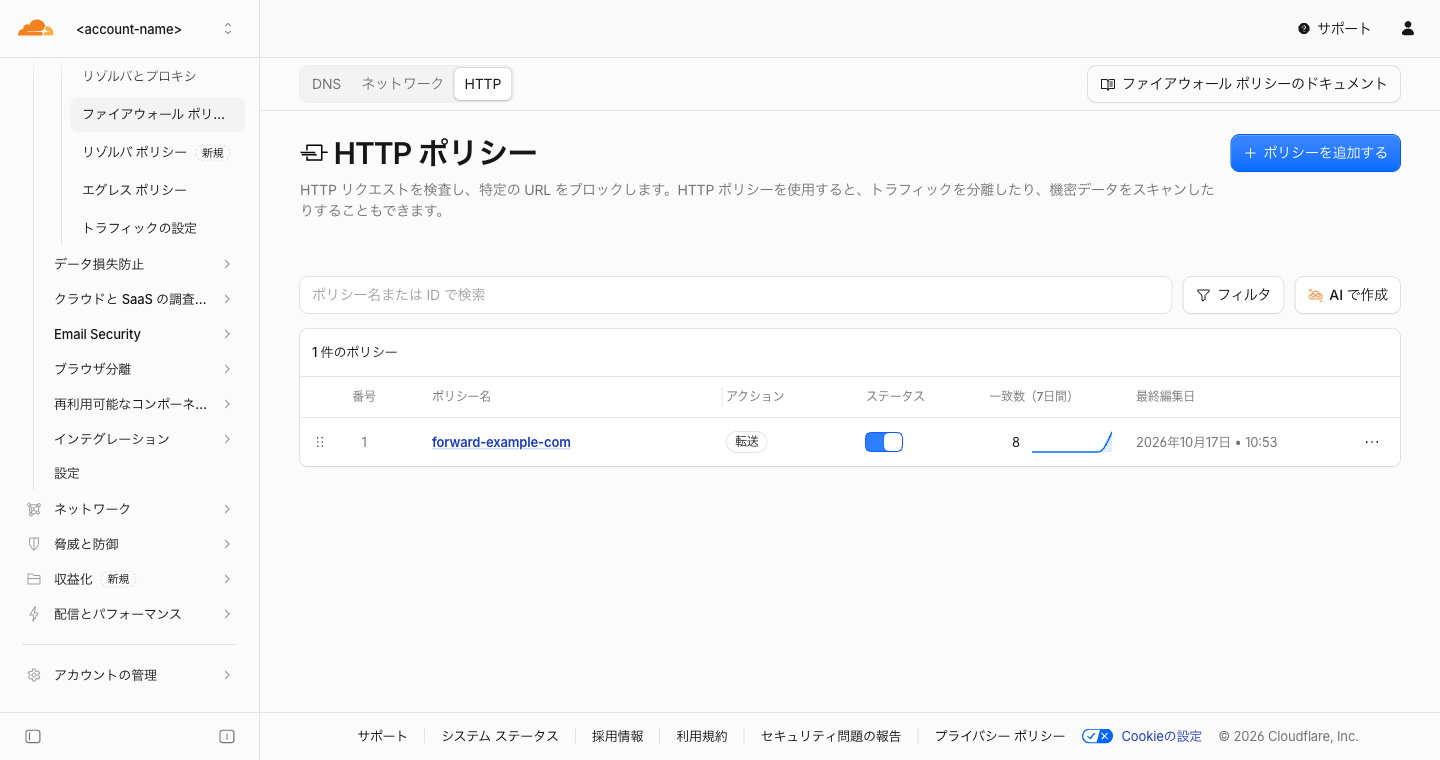The height and width of the screenshot is (760, 1440).
Task: Click the support help icon in header
Action: pos(1304,29)
